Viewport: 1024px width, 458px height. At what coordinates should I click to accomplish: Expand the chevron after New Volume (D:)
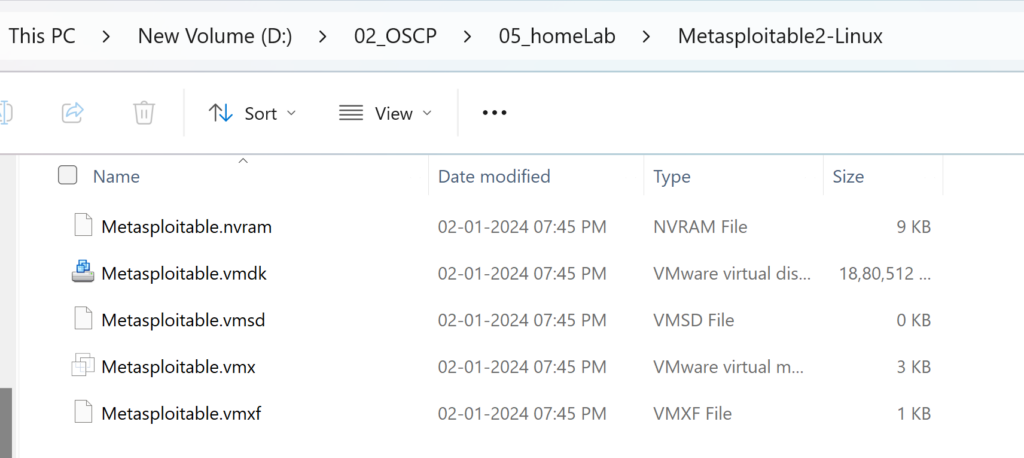[323, 36]
